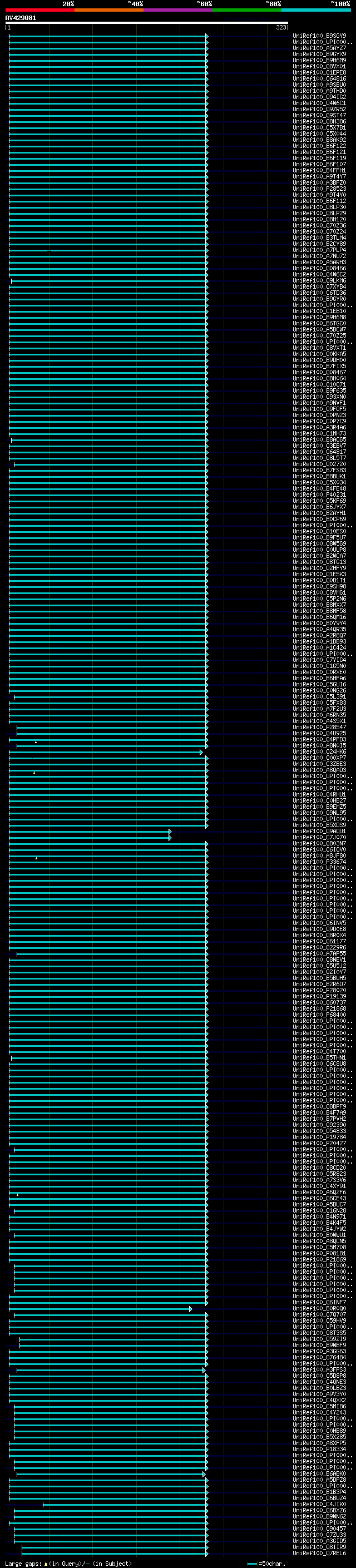Image resolution: width=356 pixels, height=1568 pixels.
Task: Select label UniRef100_Q24HK6
Action: 319,752
